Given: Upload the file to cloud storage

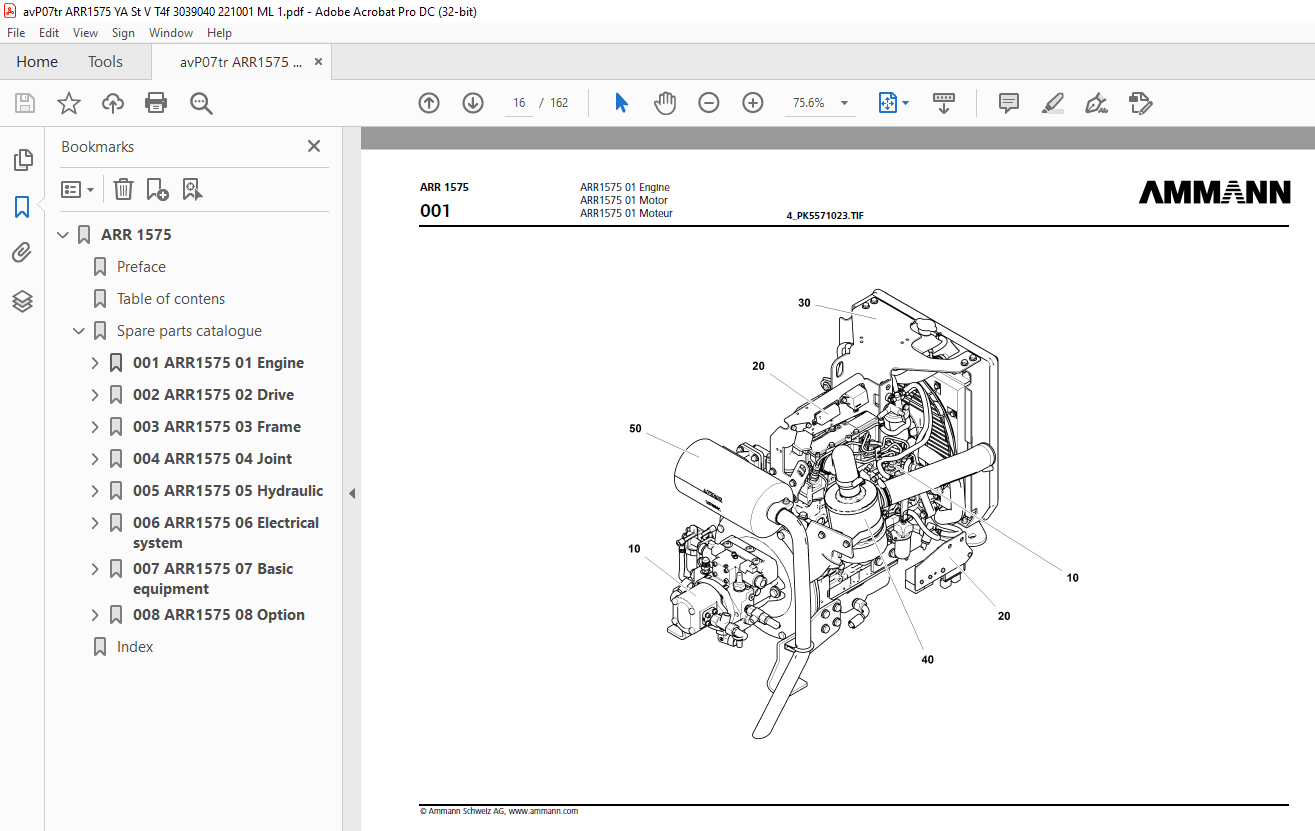Looking at the screenshot, I should click(x=113, y=103).
